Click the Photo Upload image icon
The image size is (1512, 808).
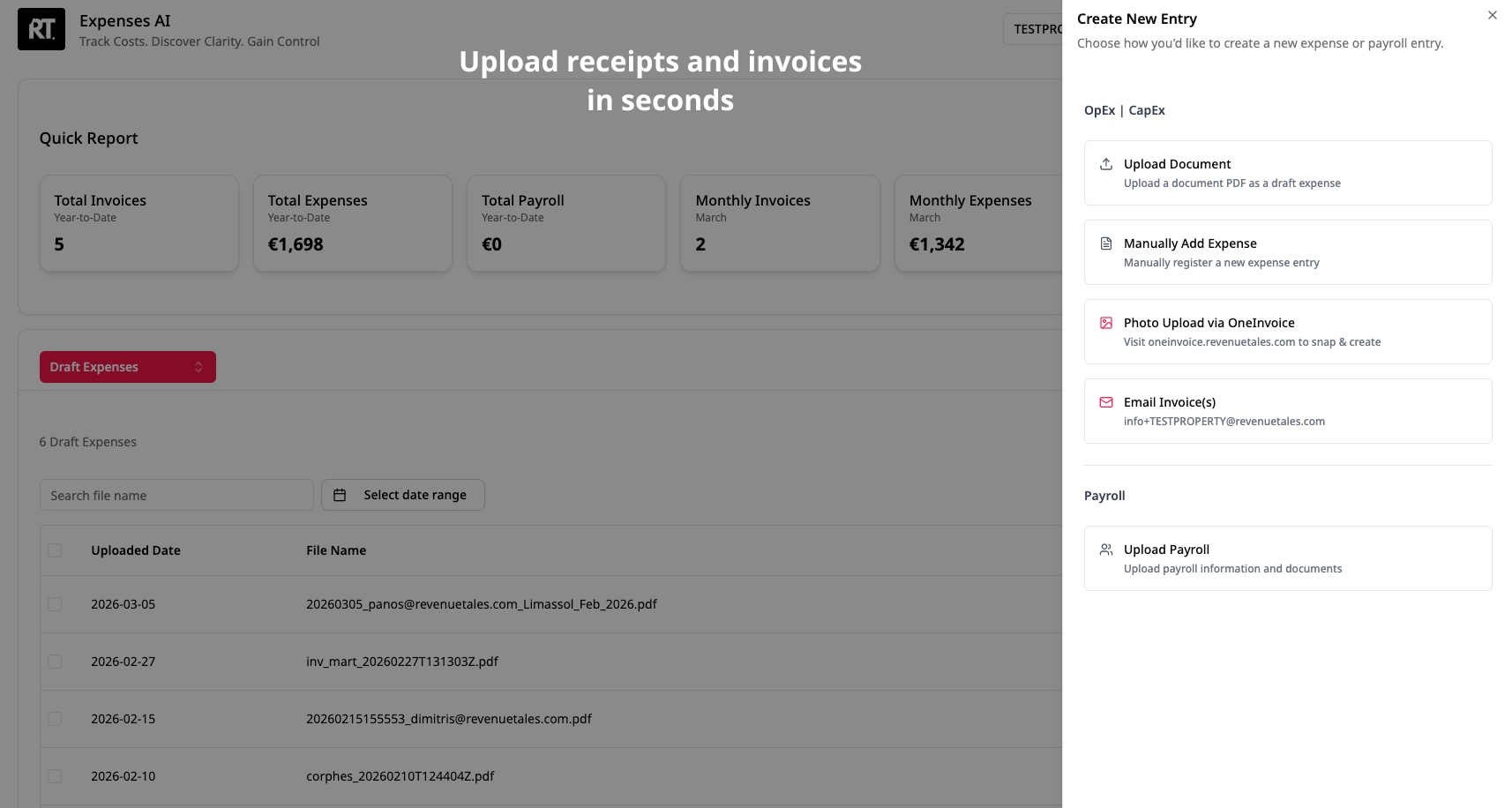pos(1105,323)
